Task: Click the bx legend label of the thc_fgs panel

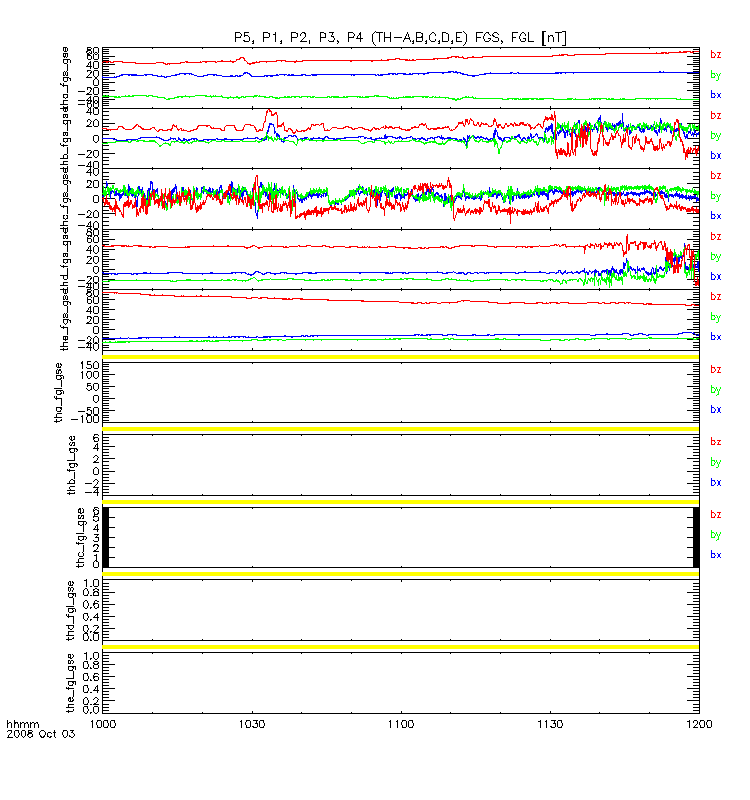Action: point(715,215)
